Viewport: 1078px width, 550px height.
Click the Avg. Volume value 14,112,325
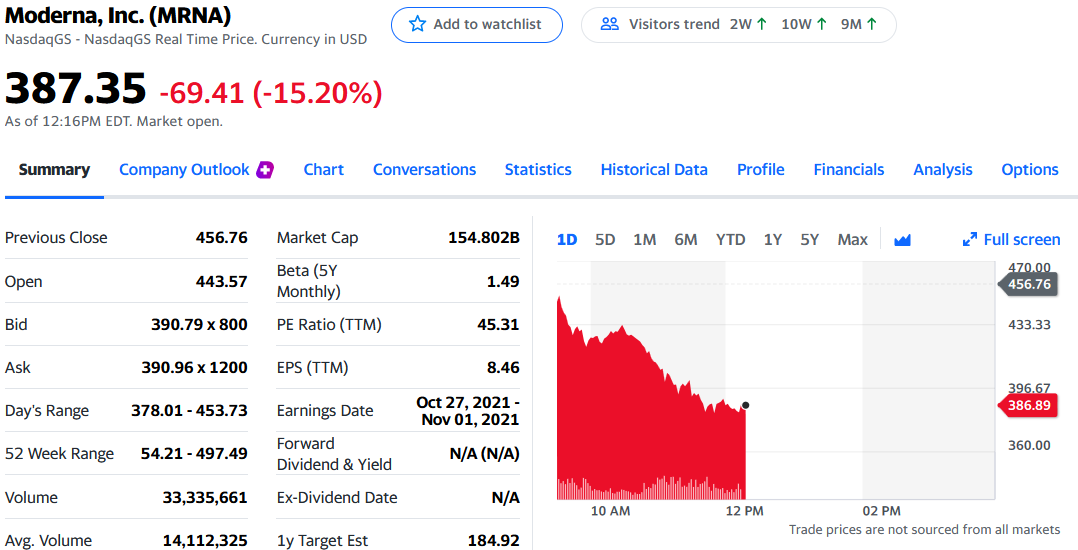[x=205, y=541]
